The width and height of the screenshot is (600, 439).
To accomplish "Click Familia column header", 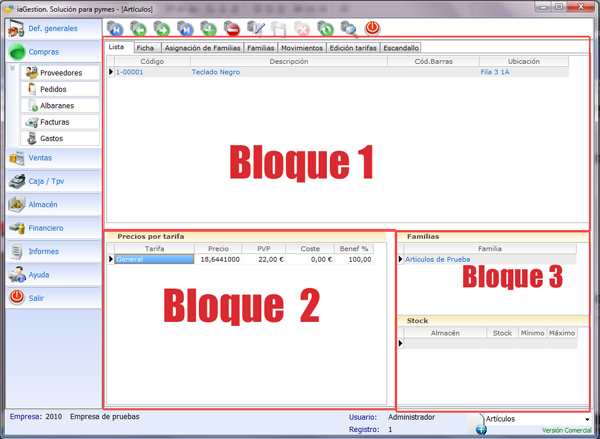I will coord(490,249).
